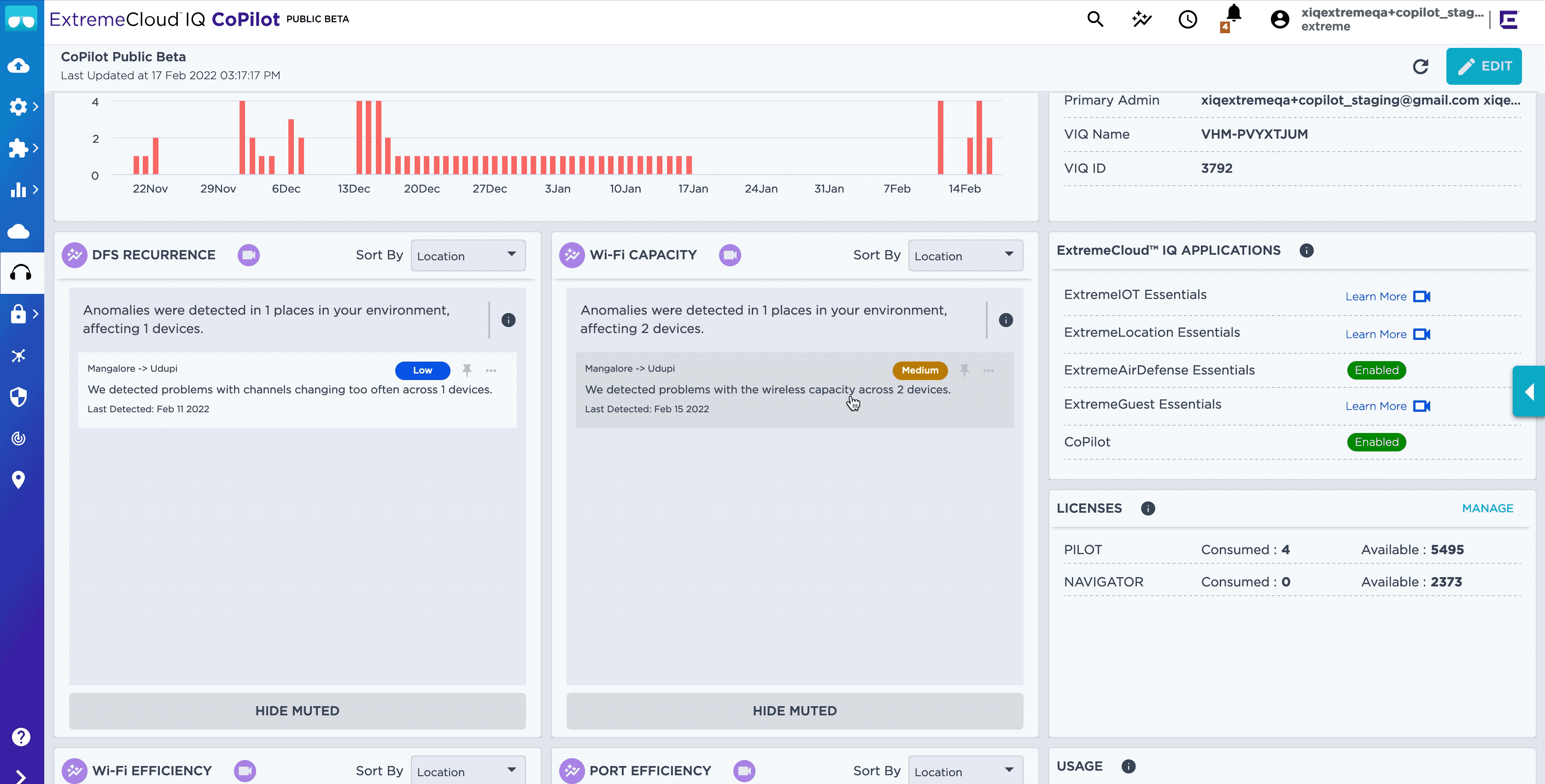The height and width of the screenshot is (784, 1545).
Task: Open more options on Low anomaly card
Action: 491,371
